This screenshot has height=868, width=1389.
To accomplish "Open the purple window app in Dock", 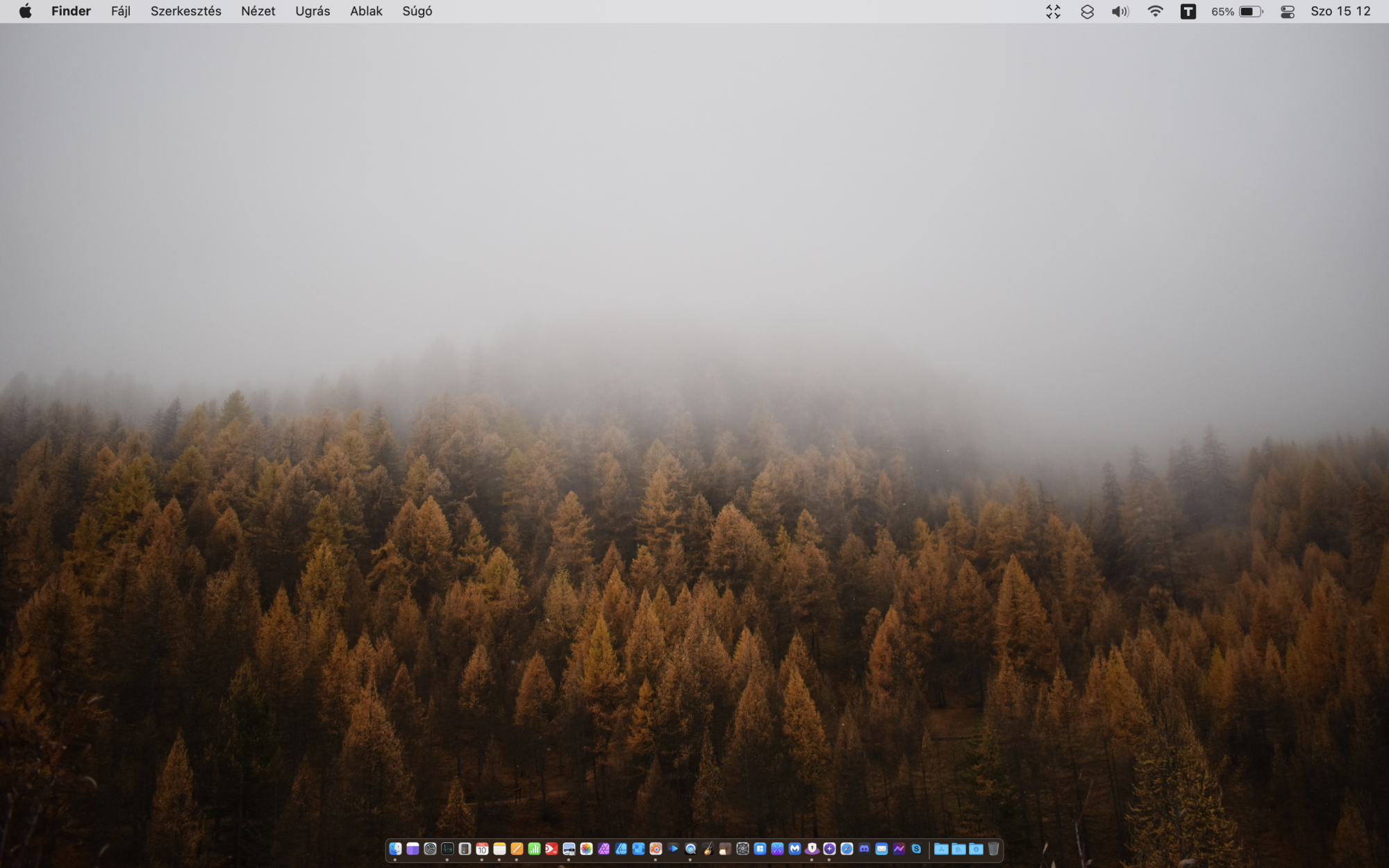I will [x=413, y=849].
